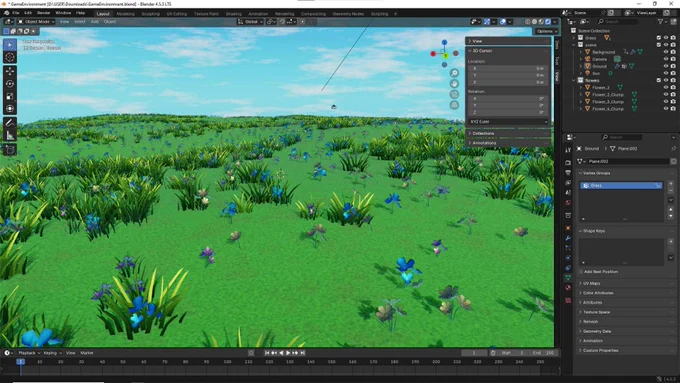Open the Modifiers properties tab

tap(568, 238)
